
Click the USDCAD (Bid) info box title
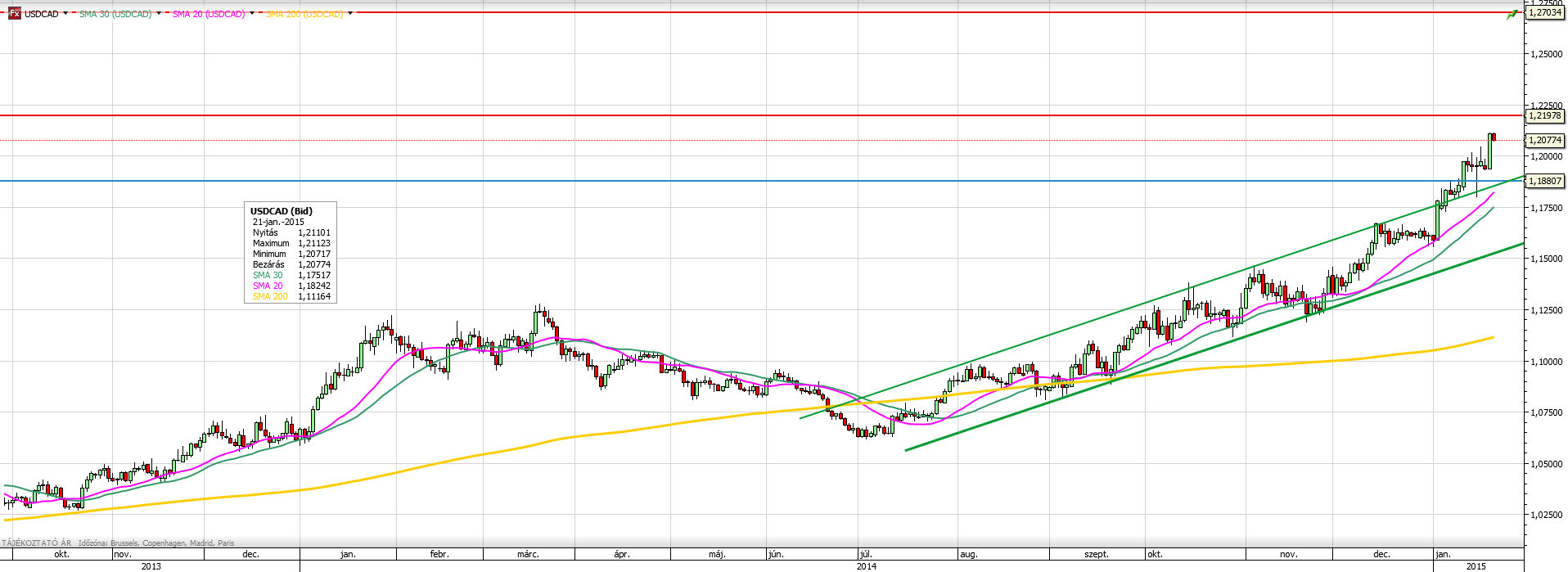pyautogui.click(x=282, y=211)
